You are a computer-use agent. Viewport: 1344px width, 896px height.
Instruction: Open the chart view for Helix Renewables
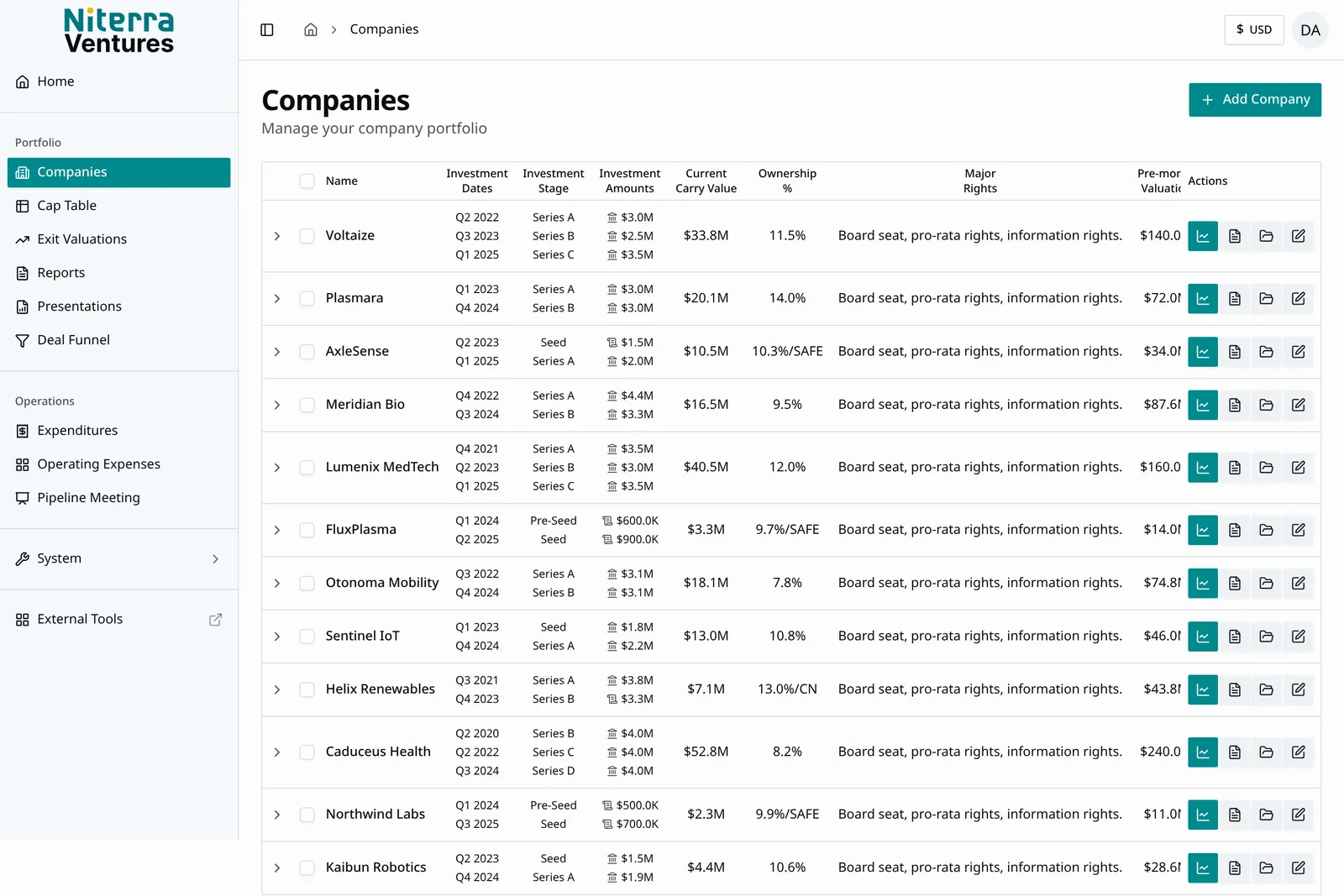pyautogui.click(x=1203, y=689)
